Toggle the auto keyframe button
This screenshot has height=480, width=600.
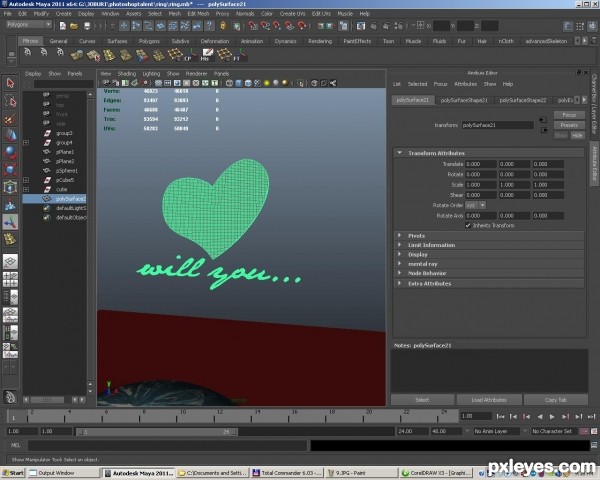coord(584,431)
